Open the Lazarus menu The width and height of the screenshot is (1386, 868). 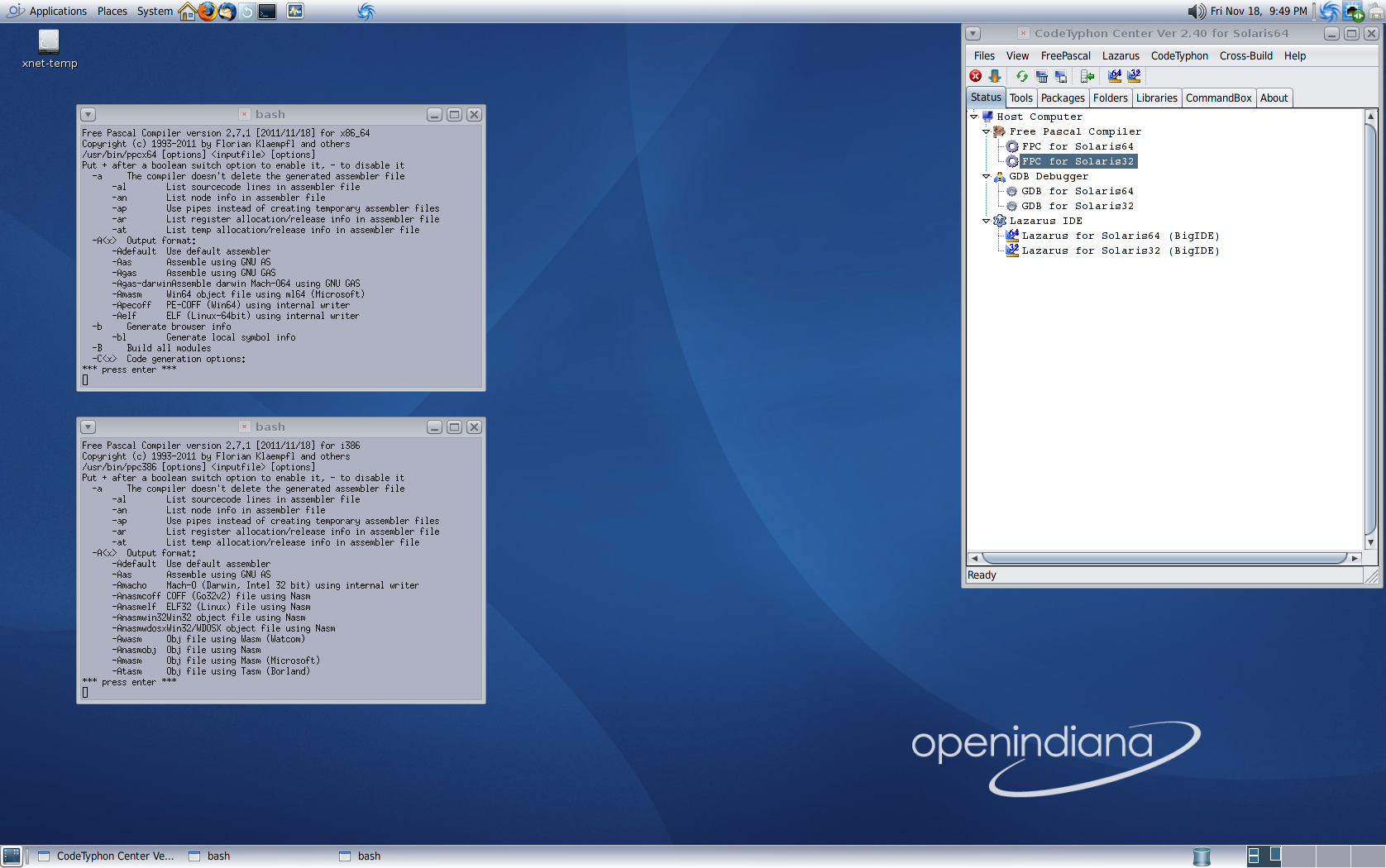pos(1121,56)
